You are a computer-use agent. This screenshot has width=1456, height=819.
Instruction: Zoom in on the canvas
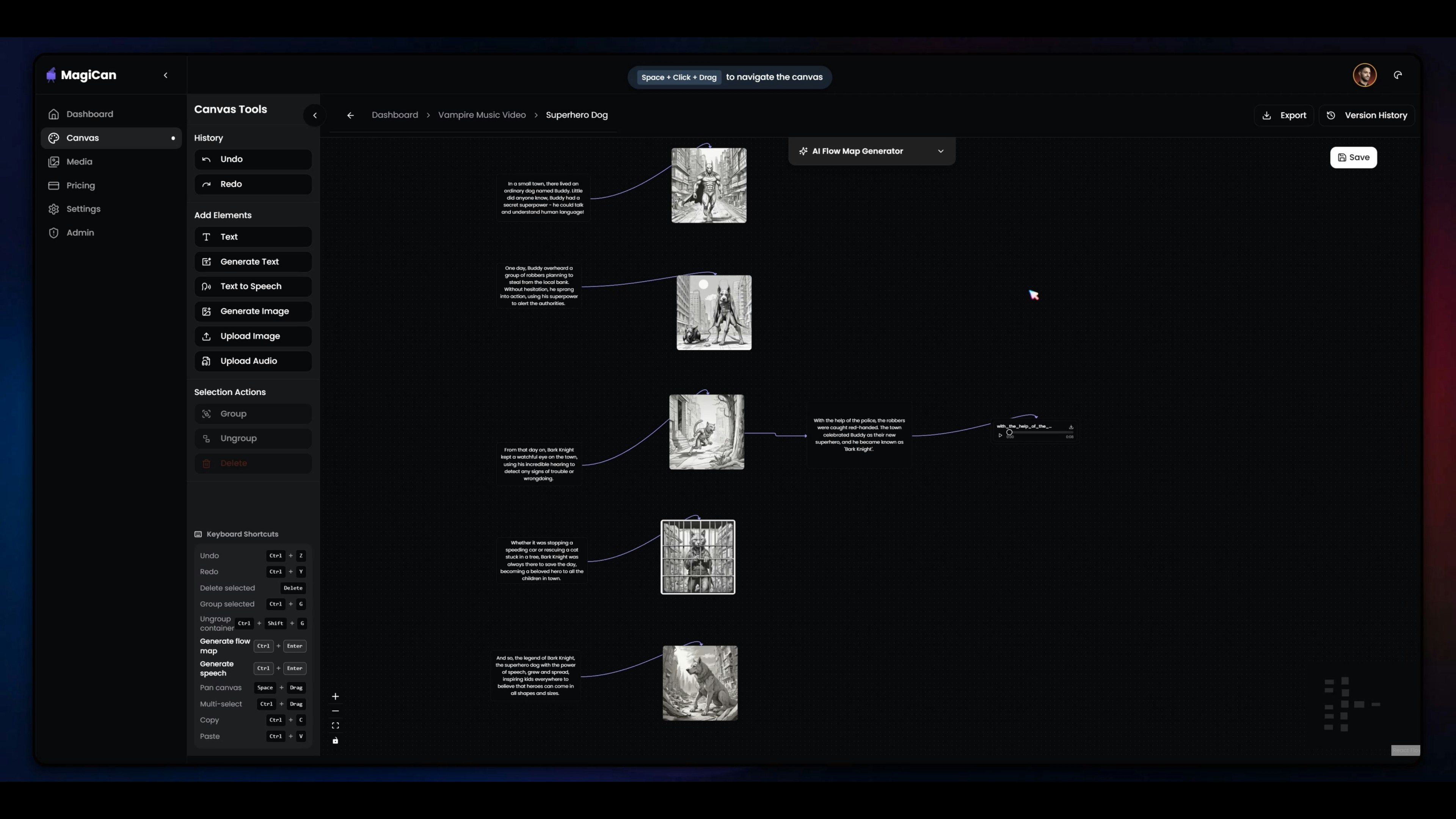335,697
